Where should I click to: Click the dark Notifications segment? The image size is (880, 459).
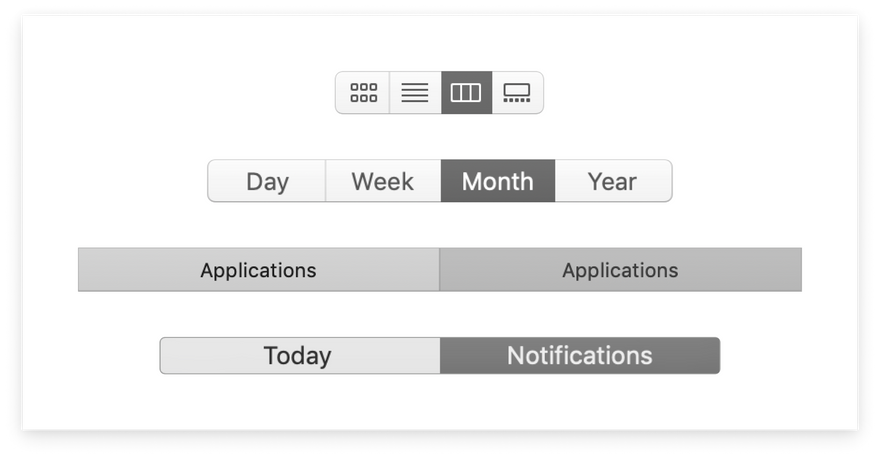[x=580, y=355]
